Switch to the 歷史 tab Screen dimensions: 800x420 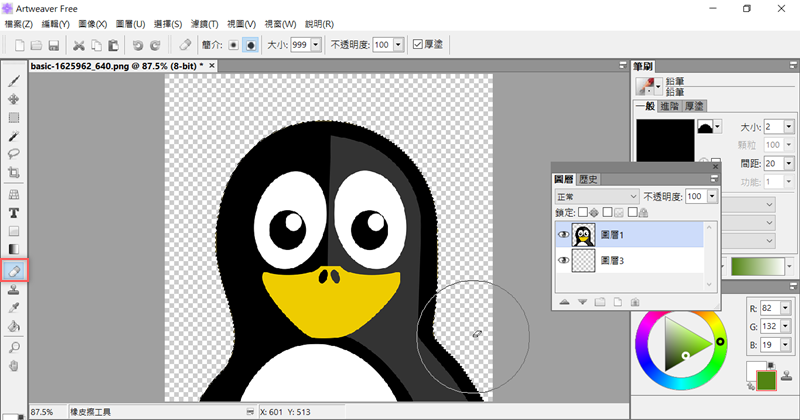[588, 179]
